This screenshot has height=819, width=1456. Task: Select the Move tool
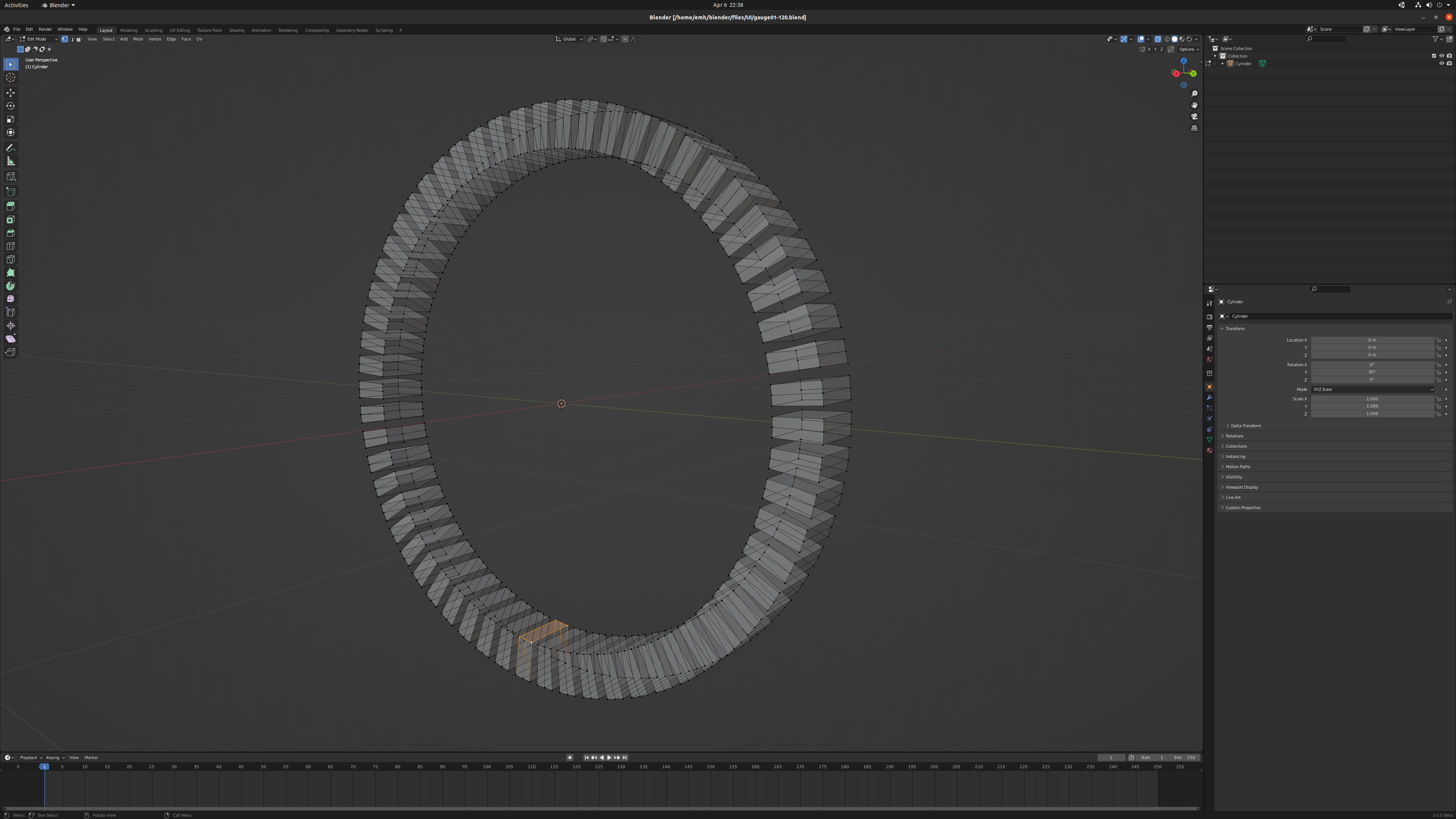pyautogui.click(x=11, y=93)
